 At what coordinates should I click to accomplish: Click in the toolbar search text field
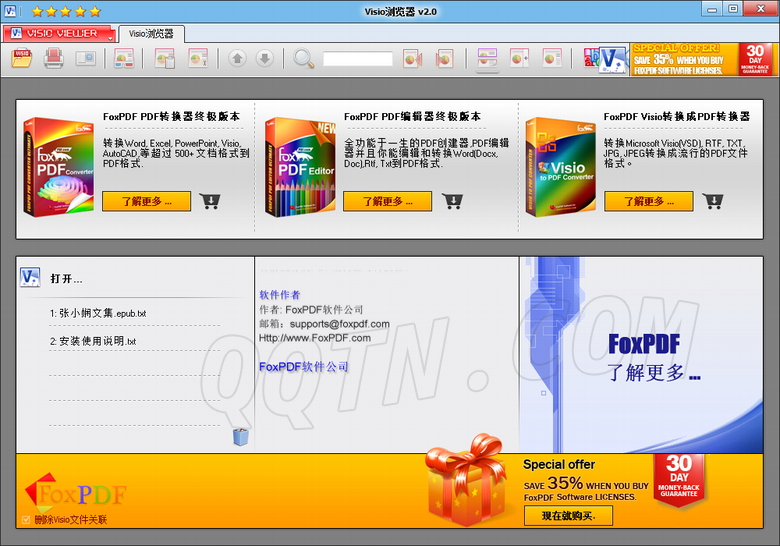[358, 59]
